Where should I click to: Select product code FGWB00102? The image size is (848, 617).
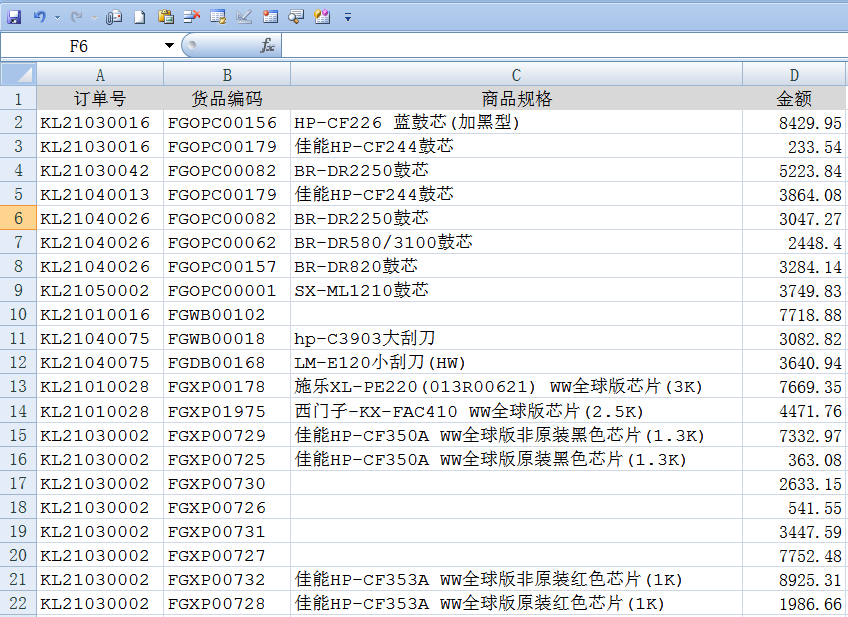tap(227, 314)
